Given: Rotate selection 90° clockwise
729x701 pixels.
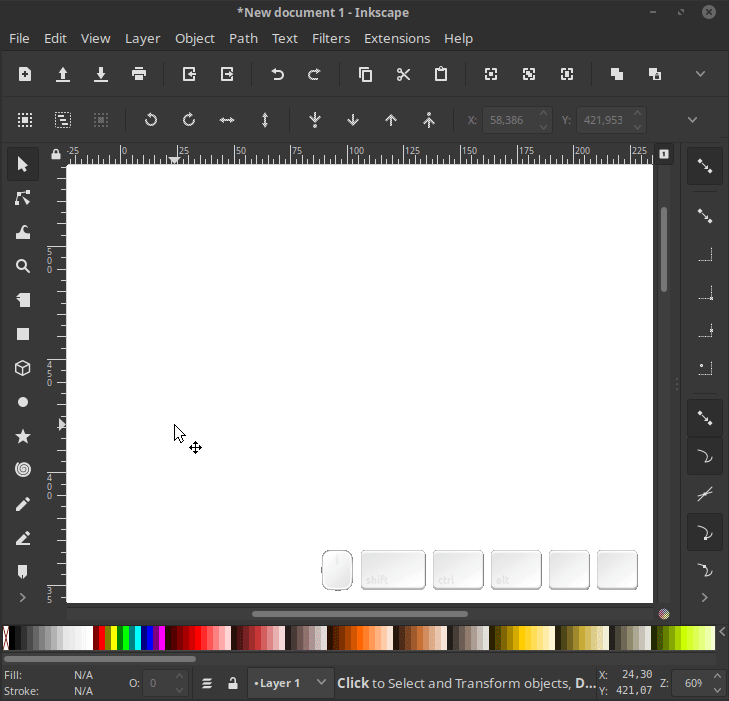Looking at the screenshot, I should pos(189,120).
